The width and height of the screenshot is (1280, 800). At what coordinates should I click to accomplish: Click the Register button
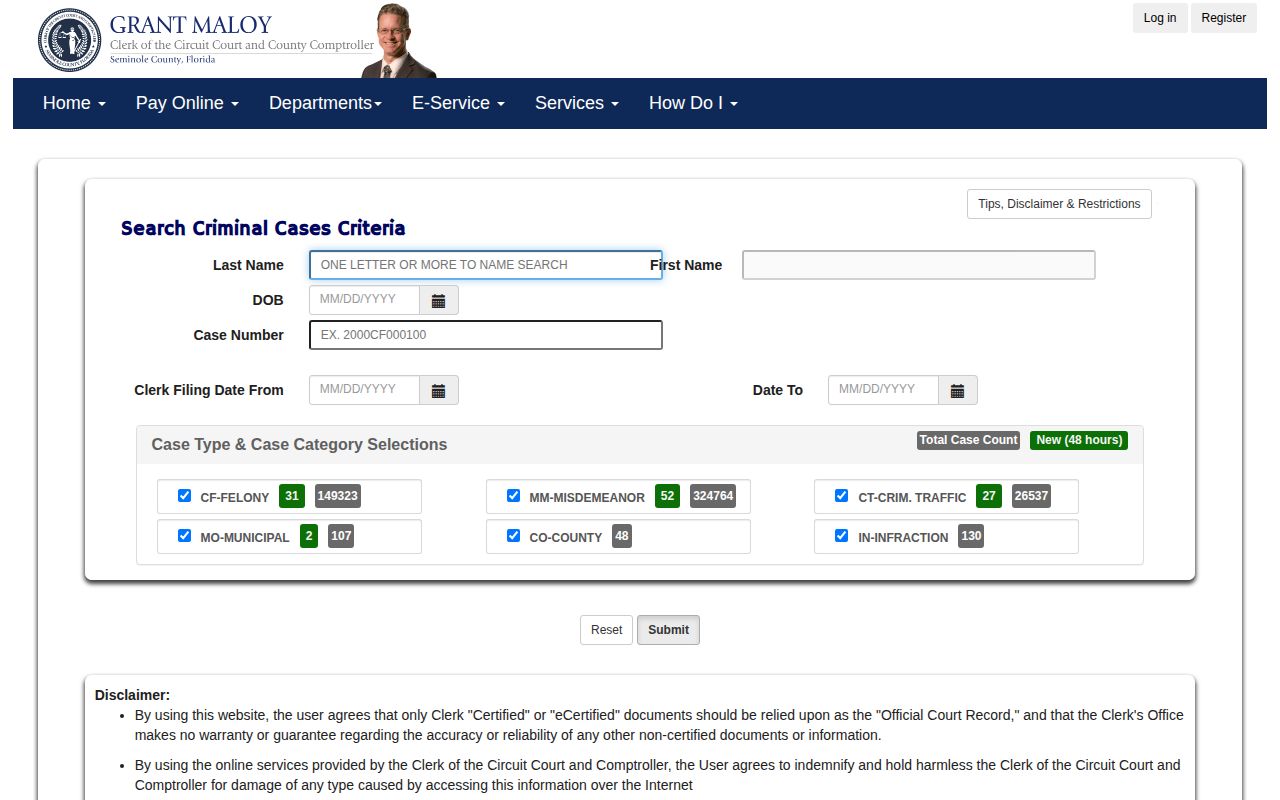pyautogui.click(x=1223, y=18)
